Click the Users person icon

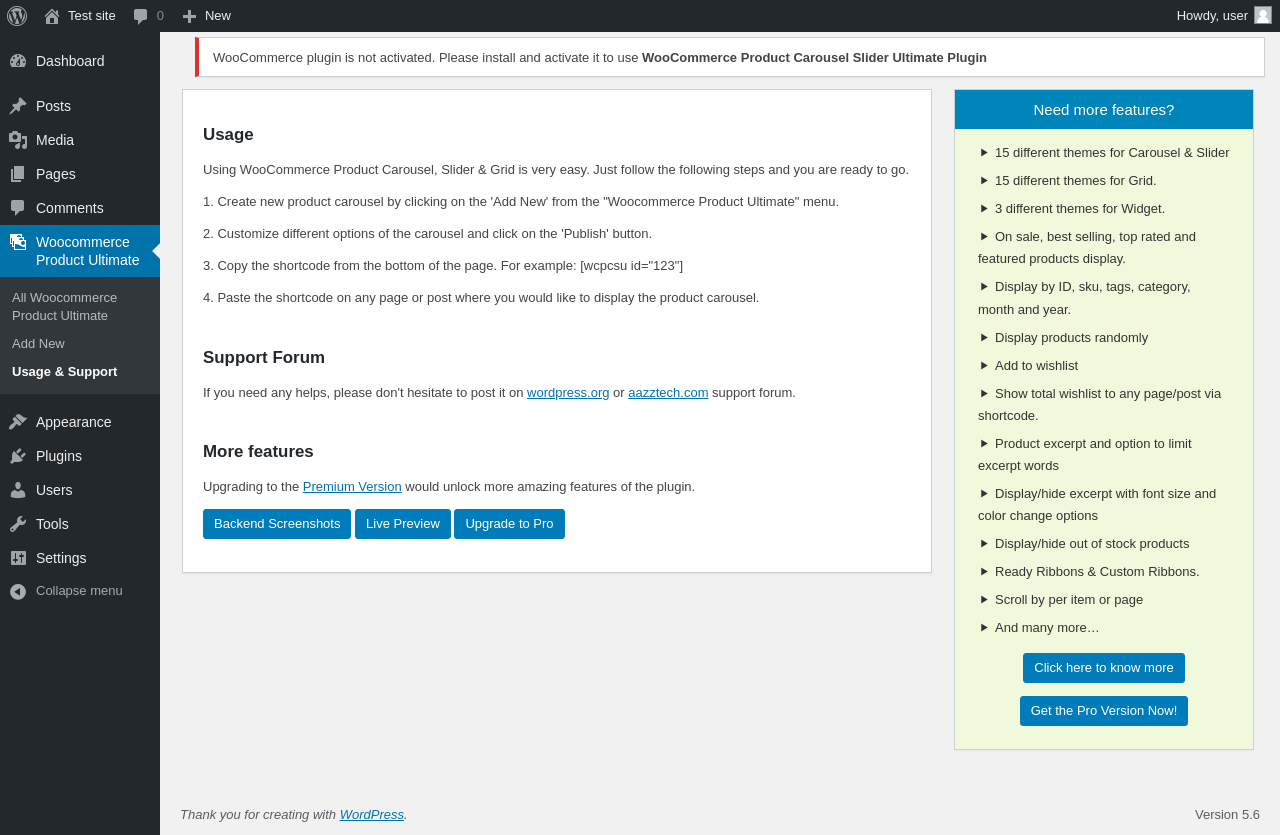point(18,490)
